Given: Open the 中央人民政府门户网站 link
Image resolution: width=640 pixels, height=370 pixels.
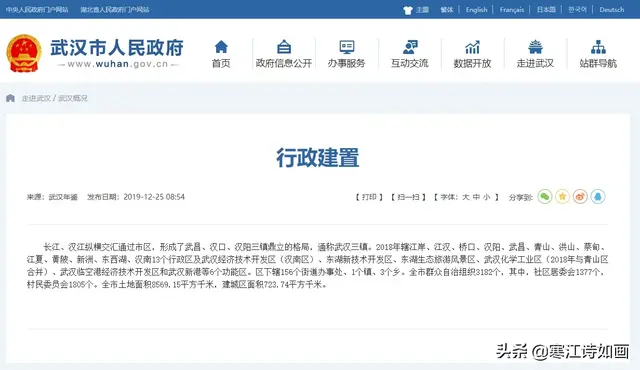Looking at the screenshot, I should coord(37,9).
